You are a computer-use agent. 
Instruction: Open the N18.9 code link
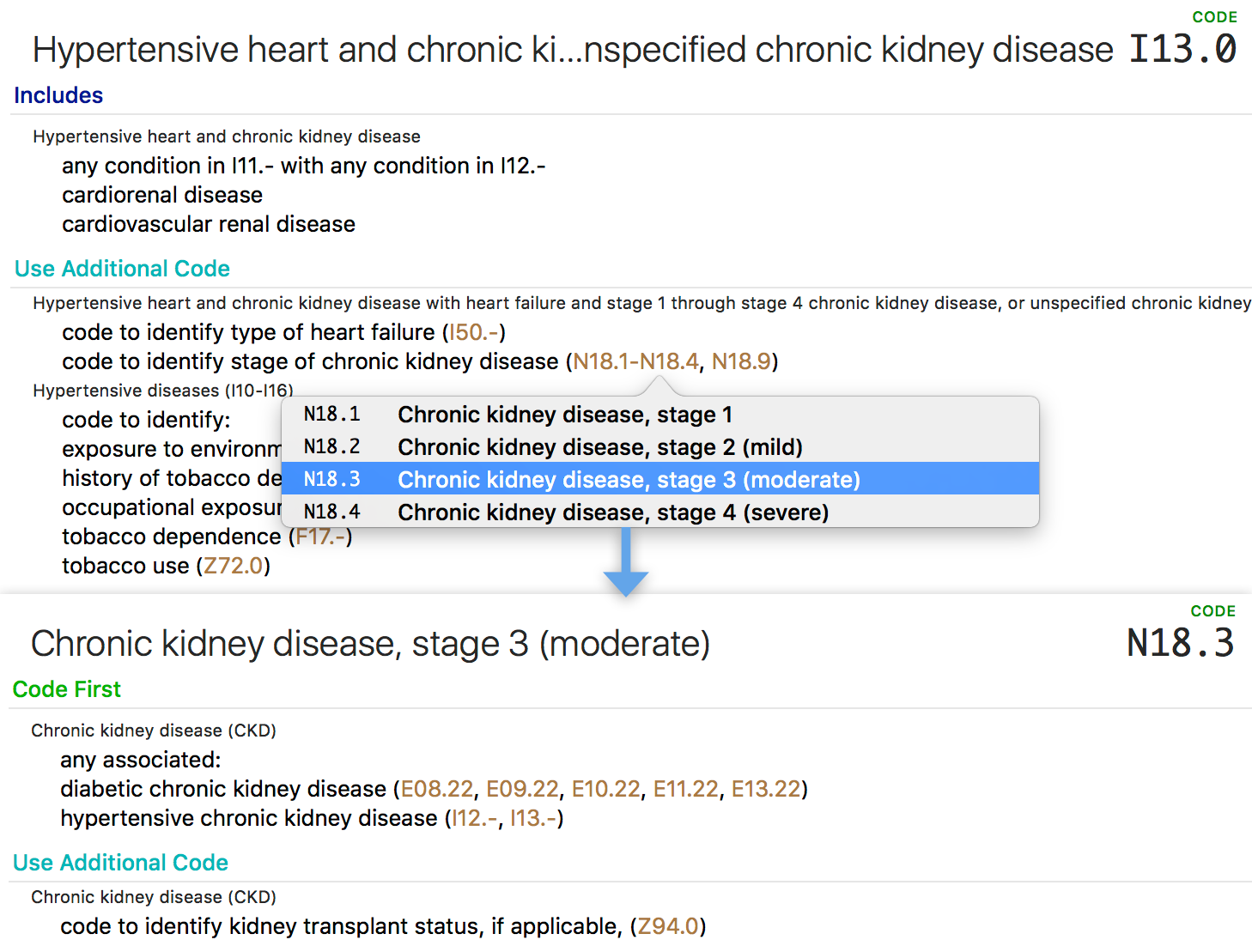coord(741,361)
